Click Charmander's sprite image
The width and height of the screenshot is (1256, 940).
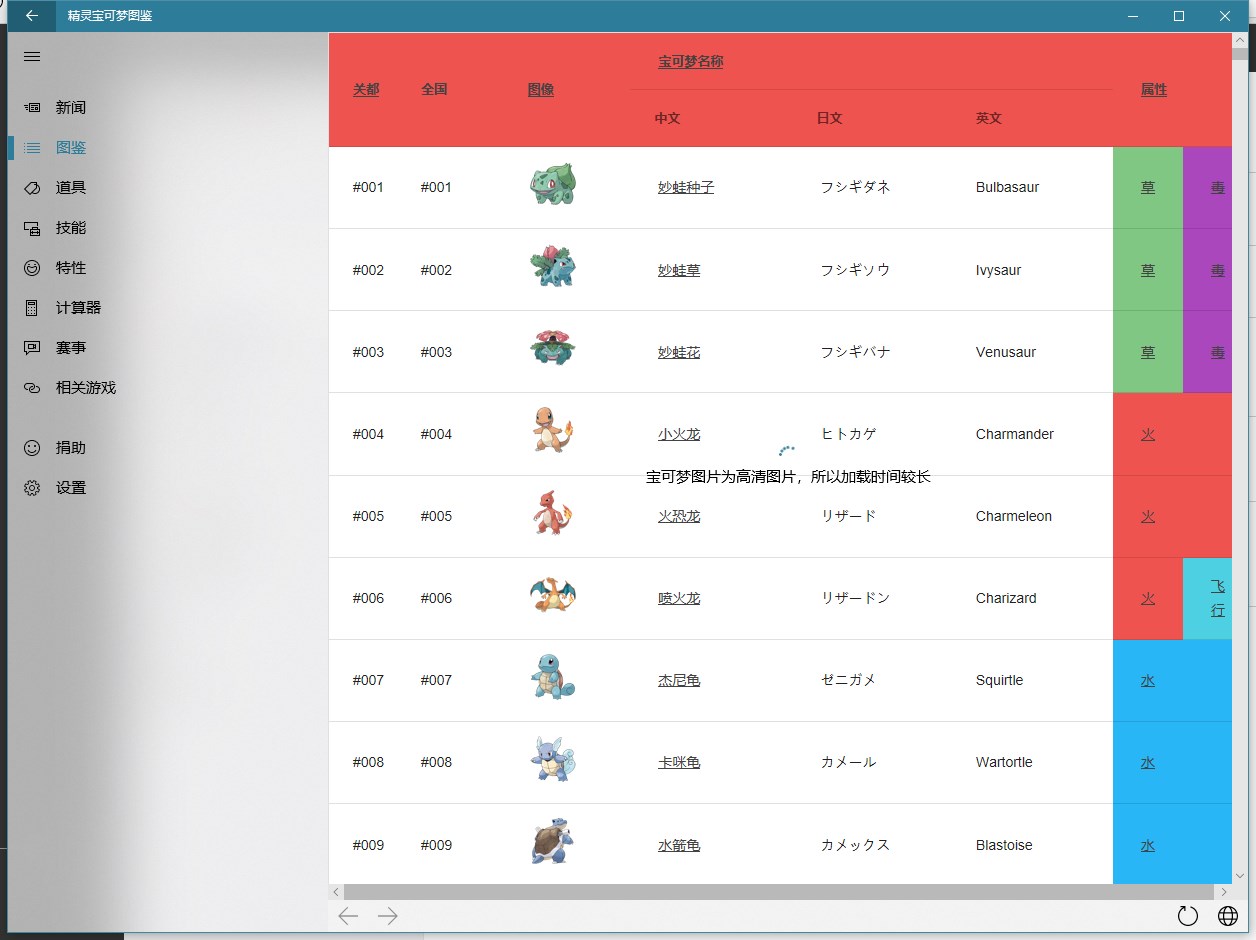pos(553,430)
